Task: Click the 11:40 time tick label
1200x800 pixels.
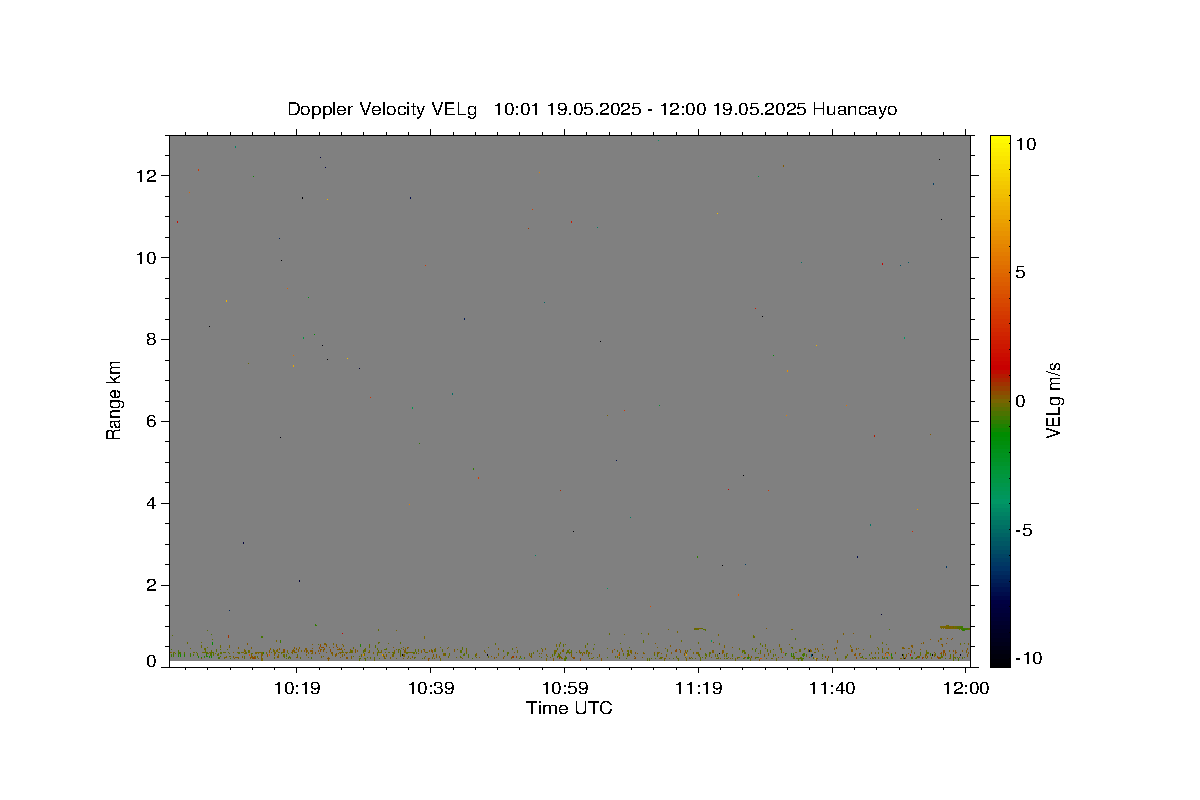Action: [x=833, y=688]
